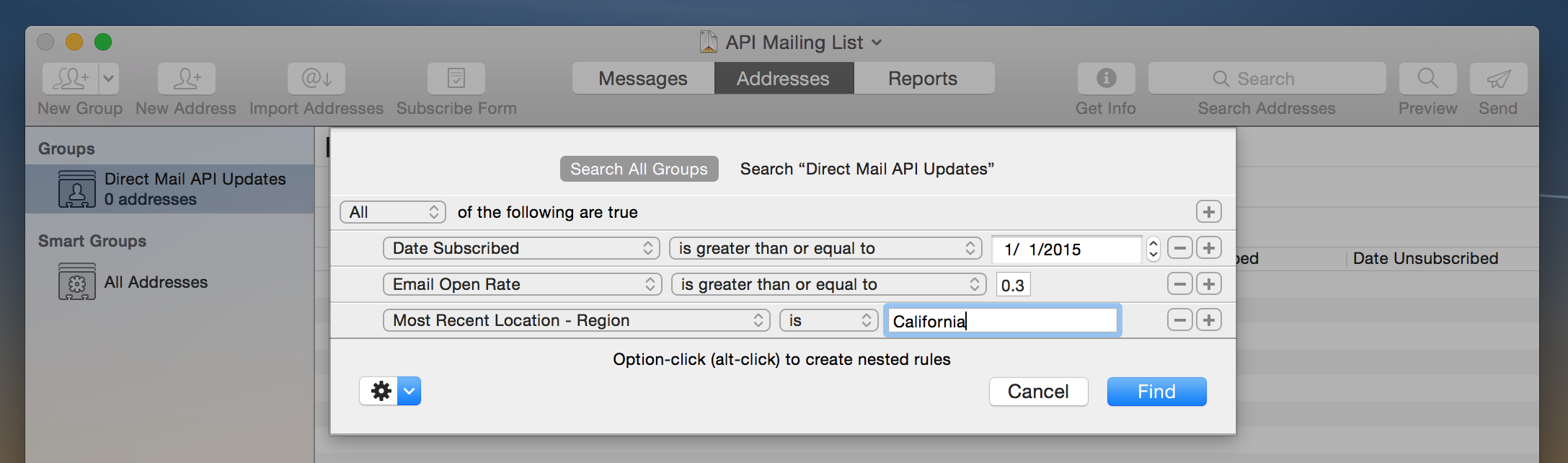
Task: Open the Subscribe Form toolbar icon
Action: [x=456, y=79]
